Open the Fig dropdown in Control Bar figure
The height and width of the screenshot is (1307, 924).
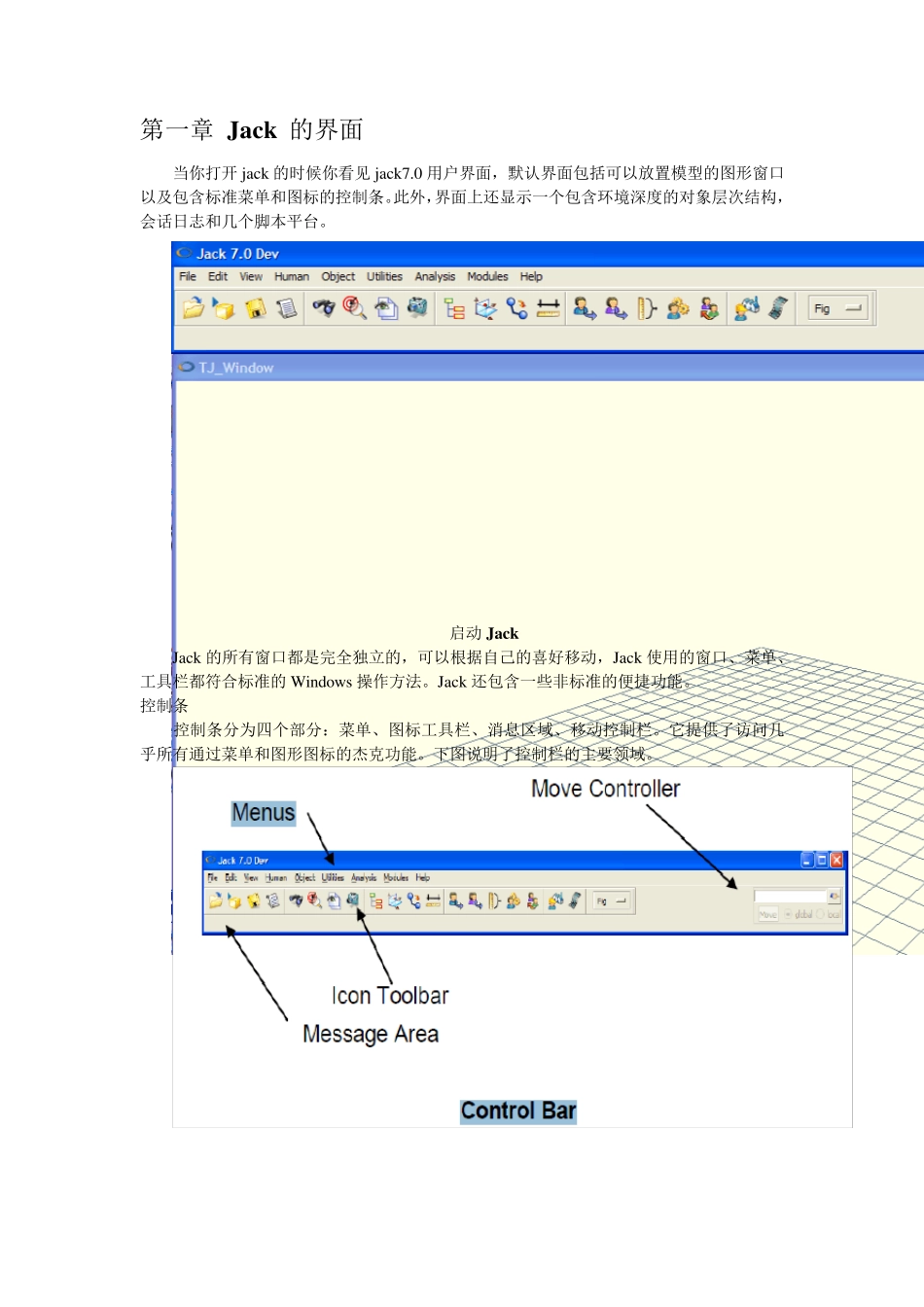613,901
